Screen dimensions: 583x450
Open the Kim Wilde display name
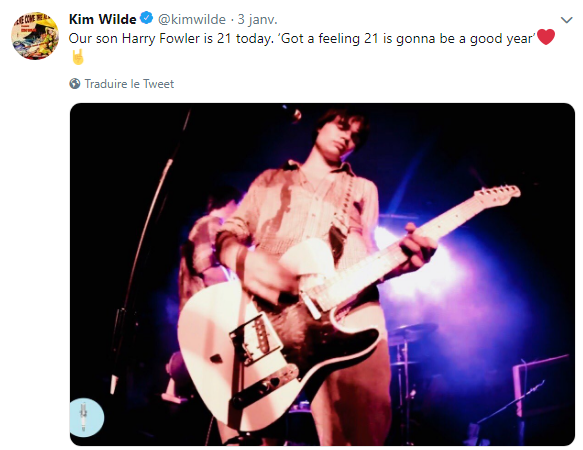[103, 19]
